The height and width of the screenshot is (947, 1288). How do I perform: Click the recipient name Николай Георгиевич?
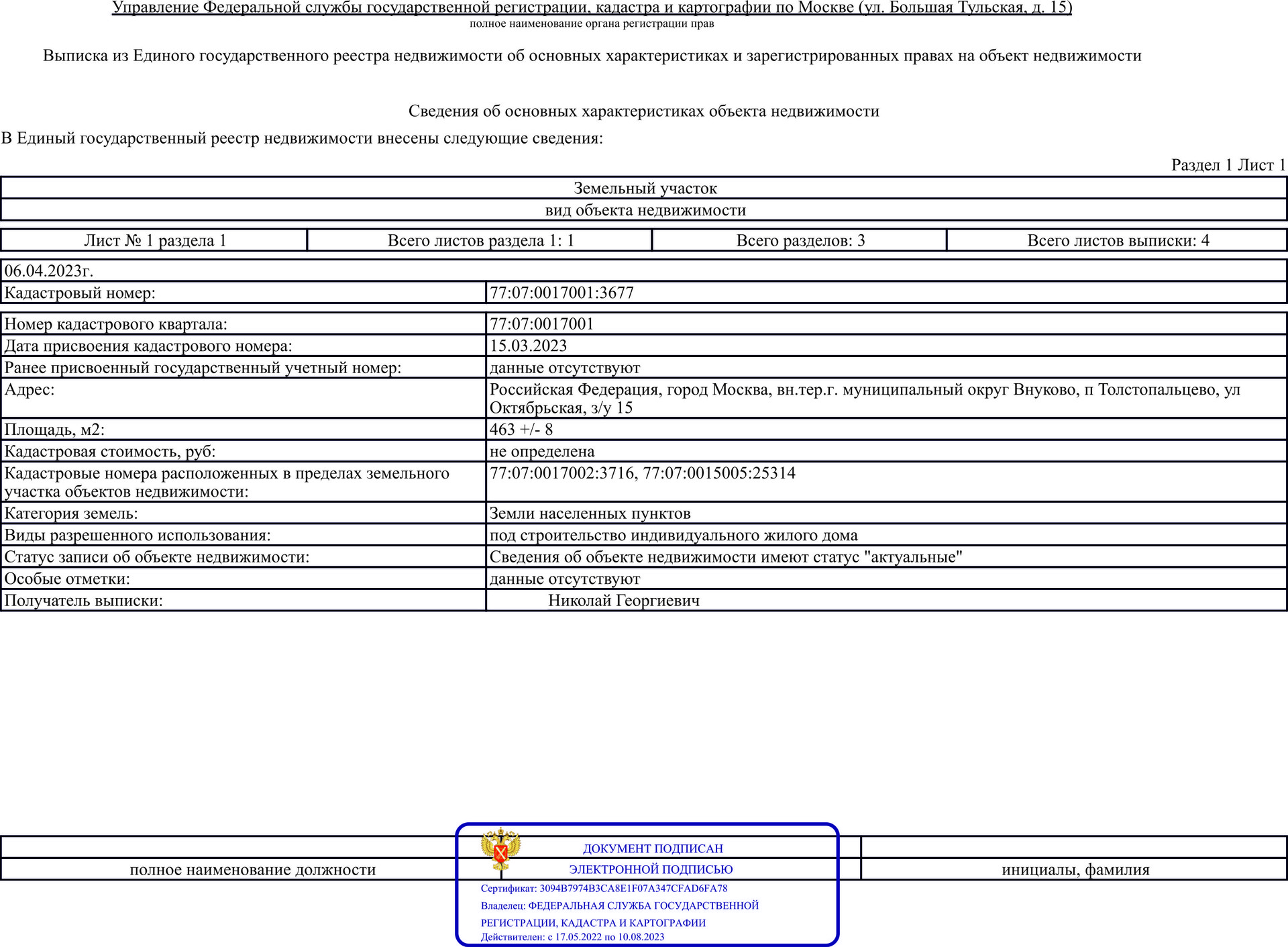coord(623,601)
